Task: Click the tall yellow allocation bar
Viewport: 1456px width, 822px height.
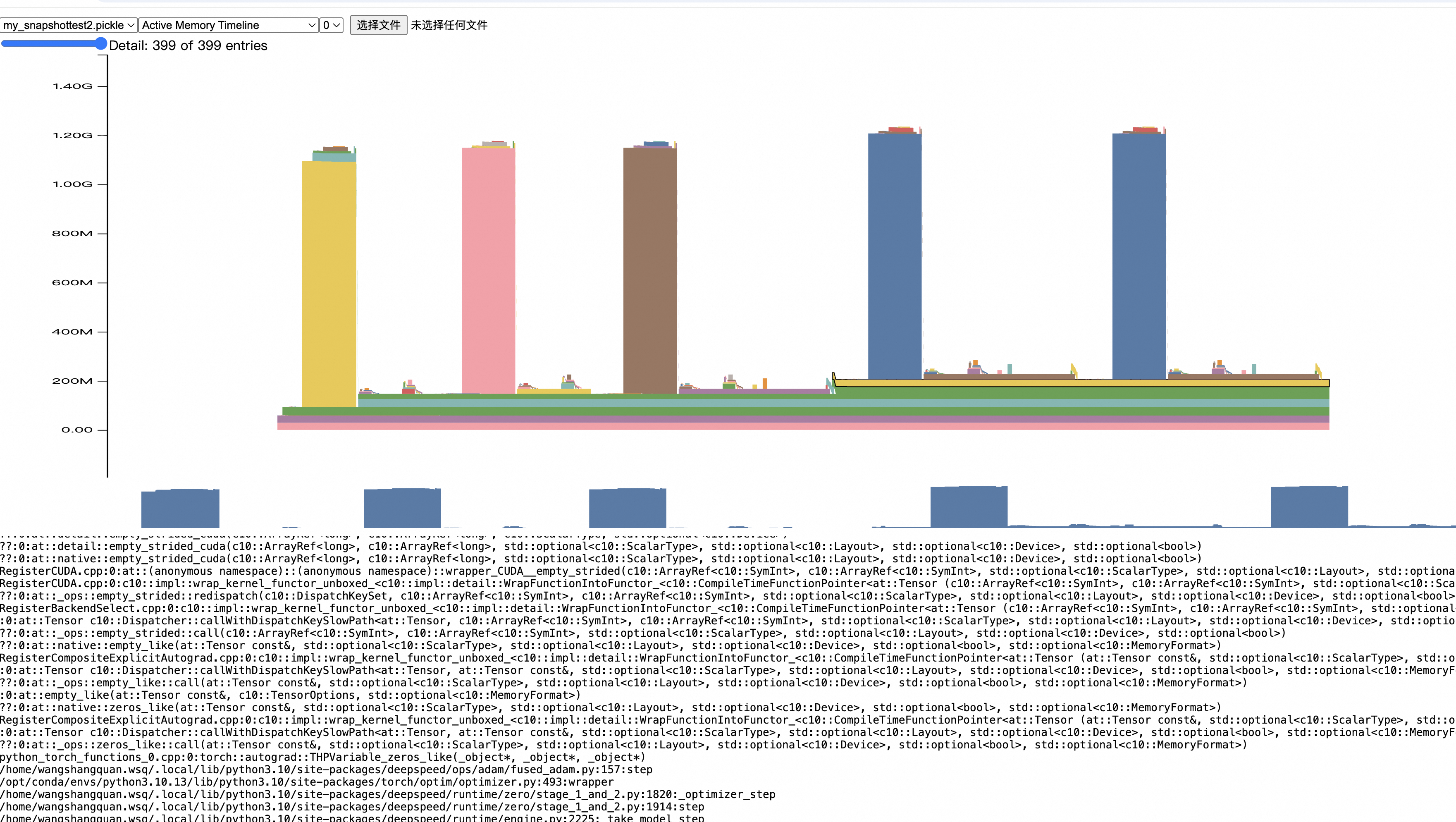Action: tap(329, 283)
